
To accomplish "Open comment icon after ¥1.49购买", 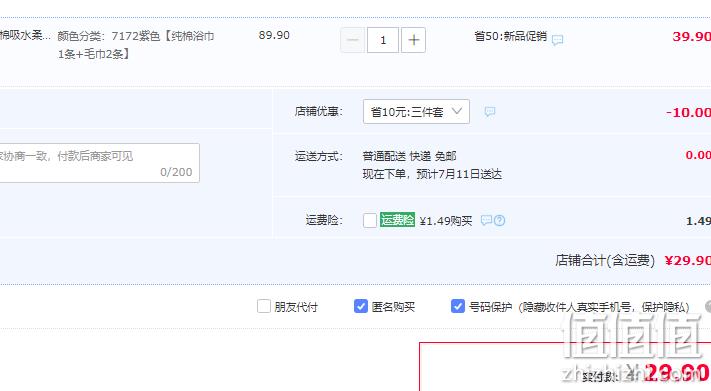I will pos(486,220).
